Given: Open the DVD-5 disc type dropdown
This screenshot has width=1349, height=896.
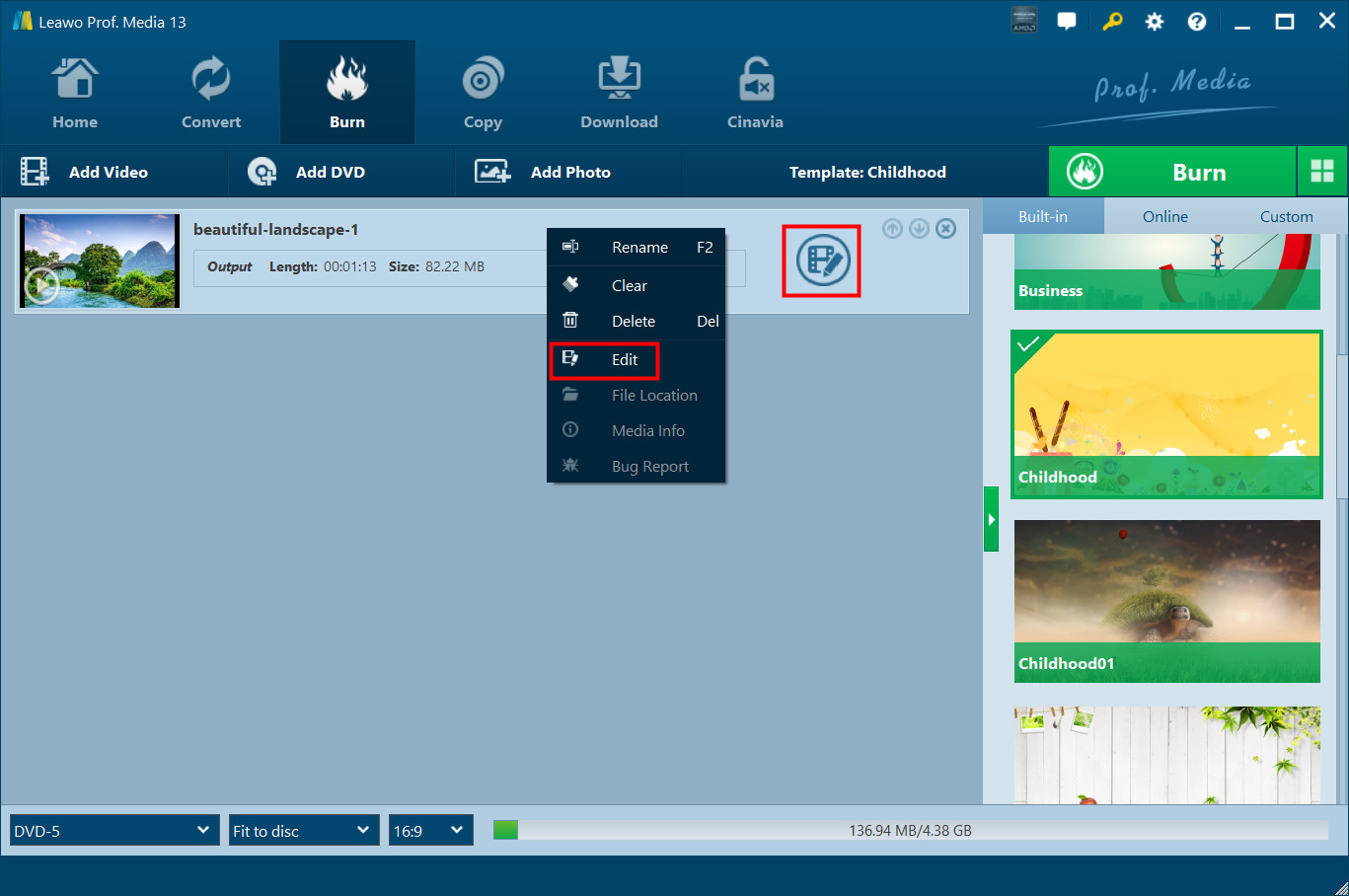Looking at the screenshot, I should (114, 831).
